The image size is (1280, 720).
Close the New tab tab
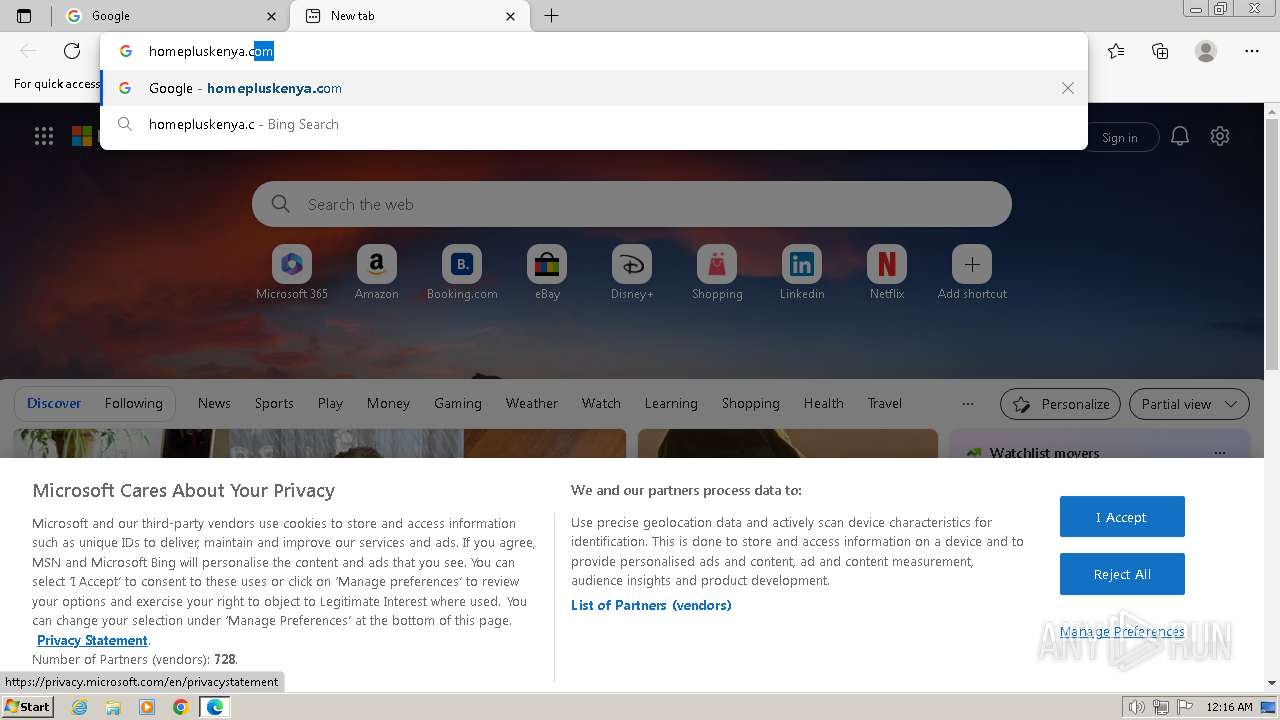(x=511, y=16)
